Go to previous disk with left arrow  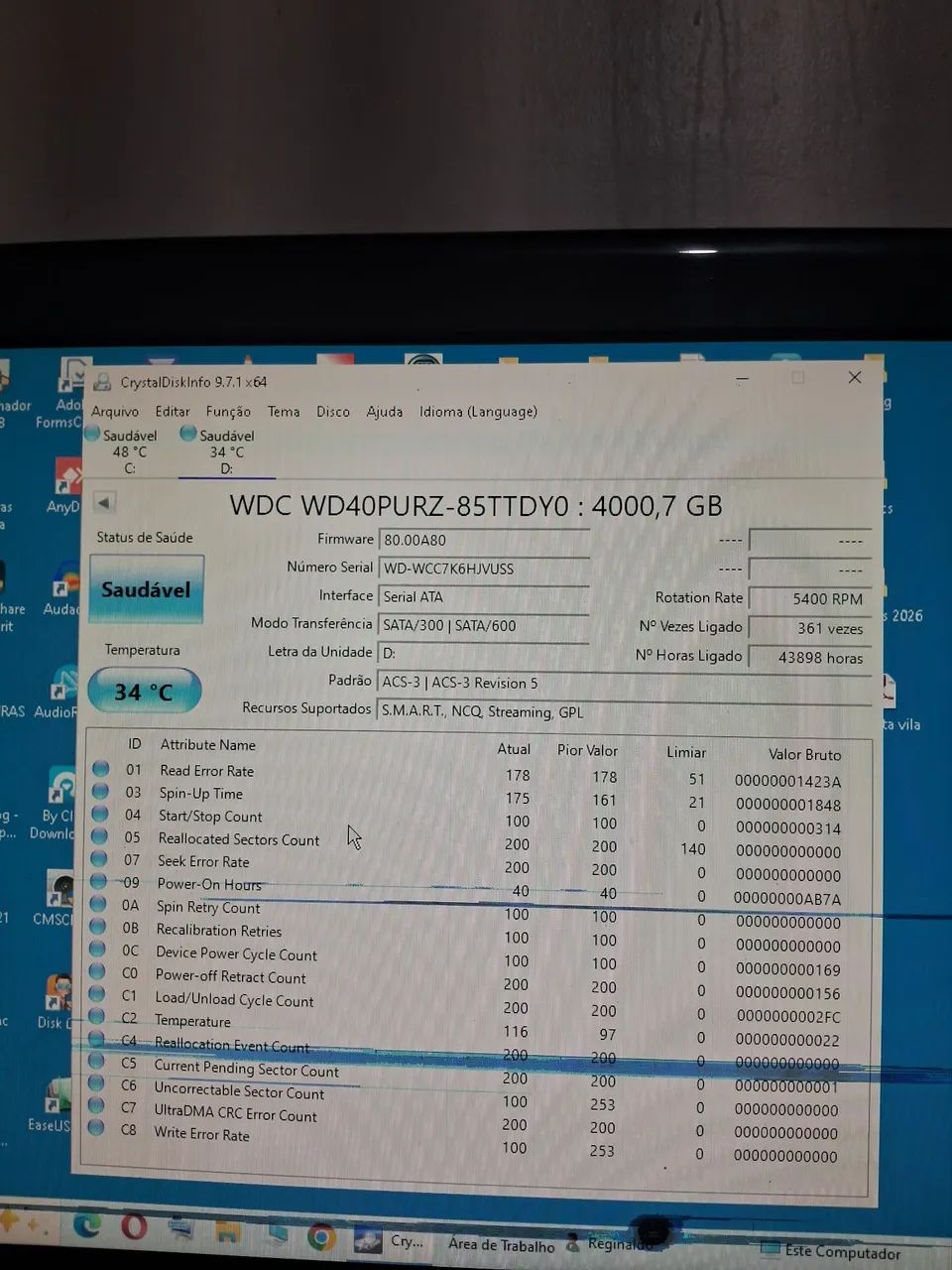[x=104, y=502]
